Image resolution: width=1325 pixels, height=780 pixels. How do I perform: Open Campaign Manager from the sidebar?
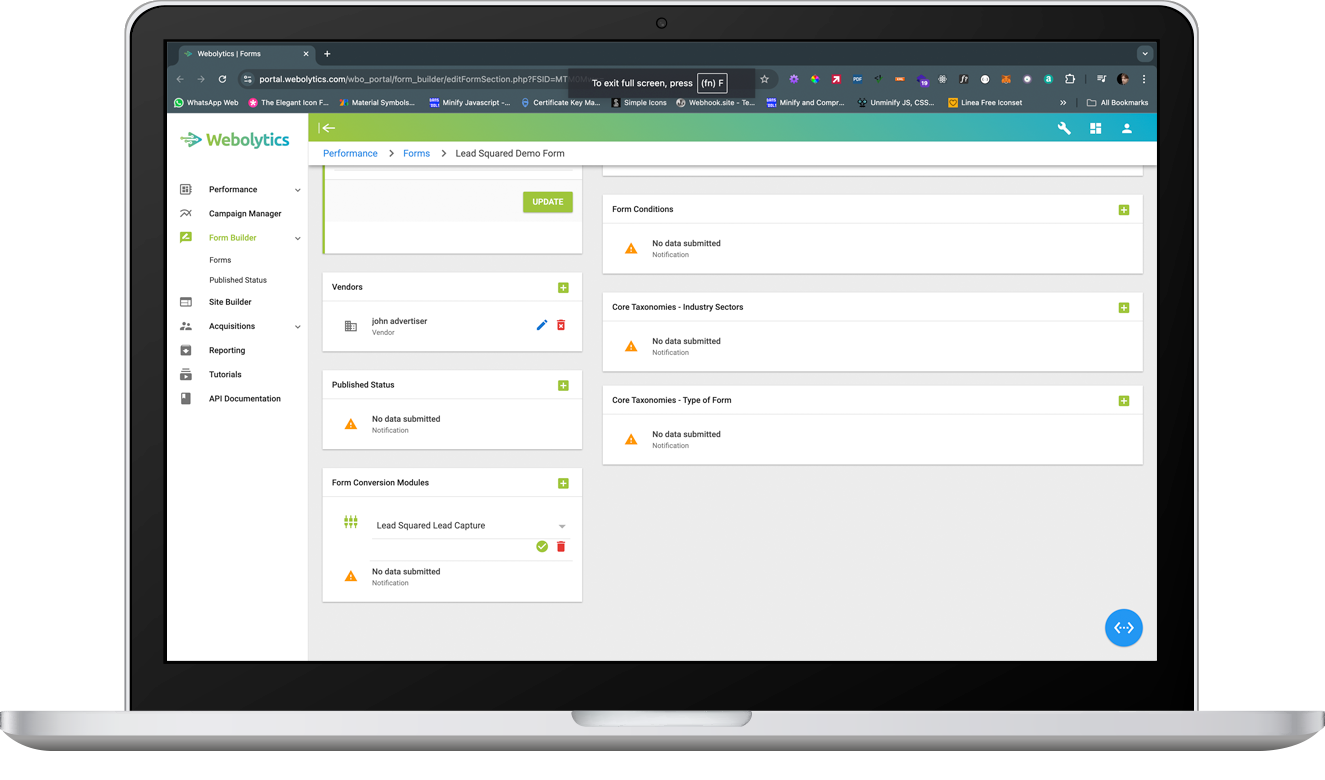coord(245,214)
